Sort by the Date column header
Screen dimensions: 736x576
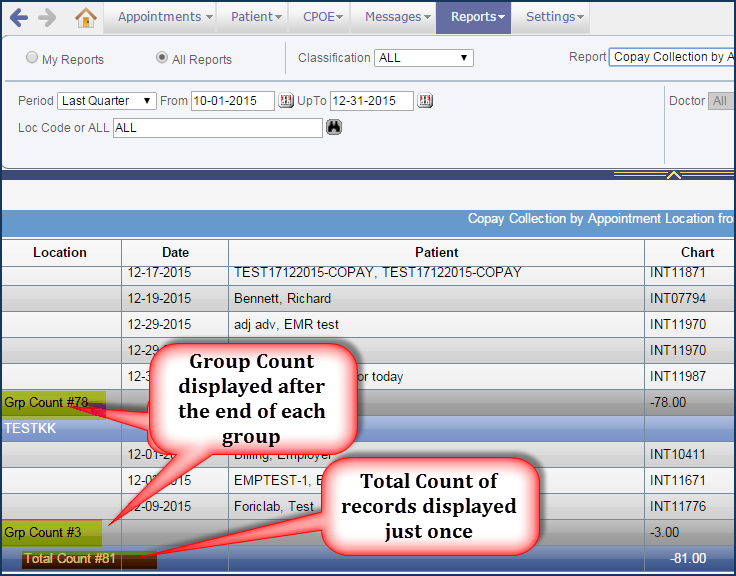coord(175,253)
